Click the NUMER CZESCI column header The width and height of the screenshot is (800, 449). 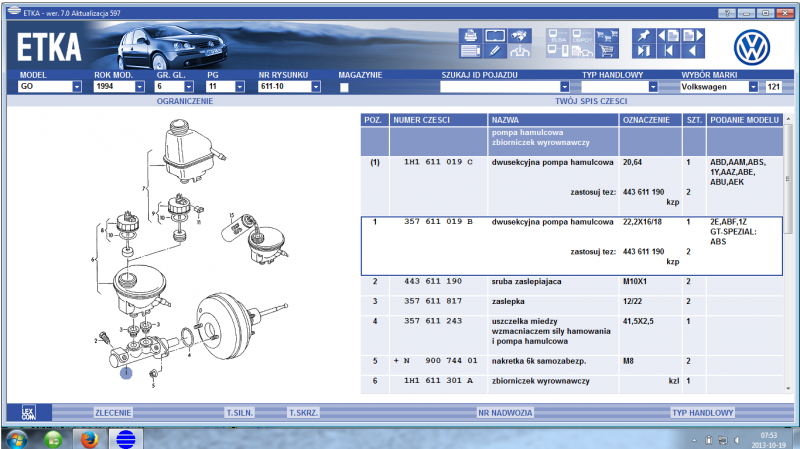coord(439,120)
